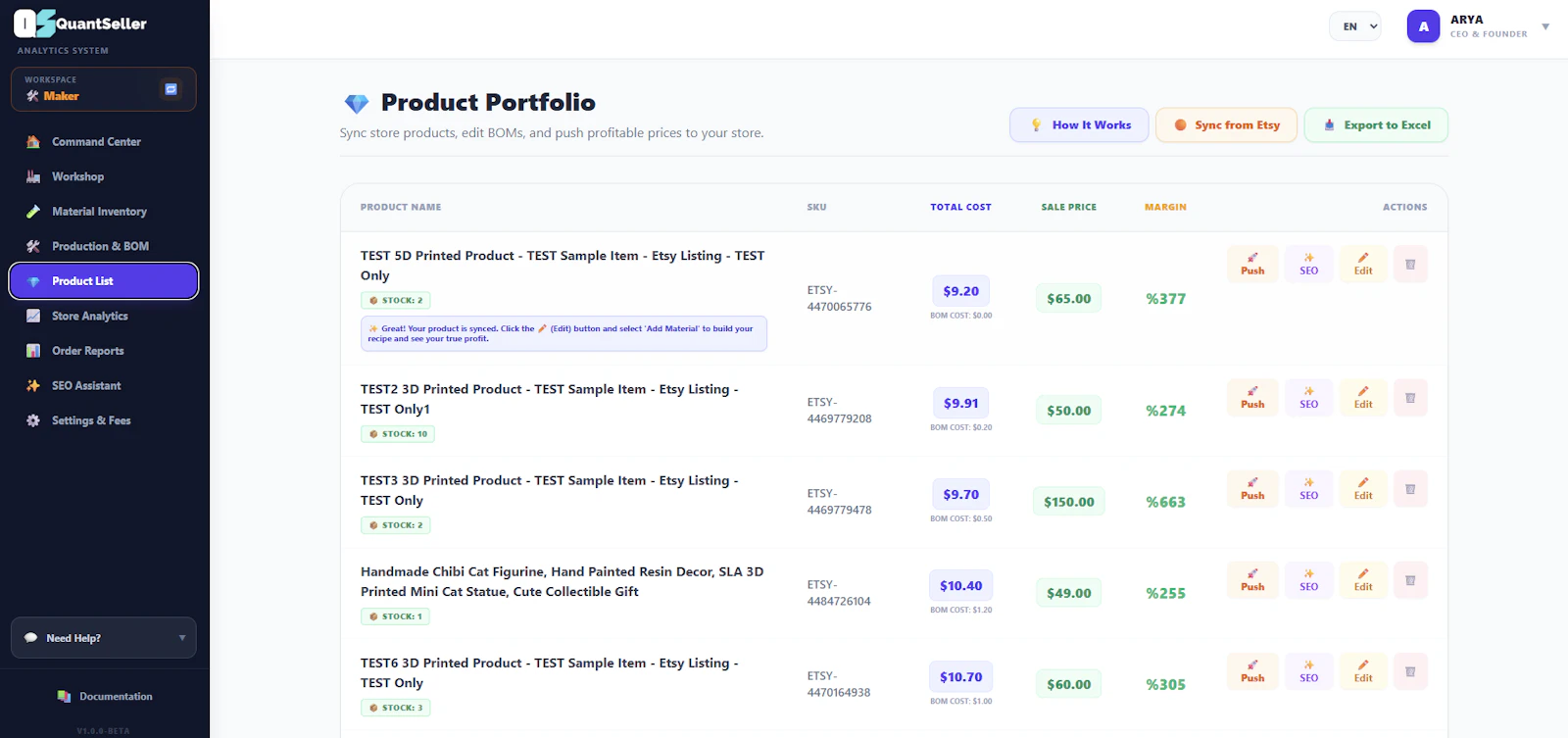1568x738 pixels.
Task: Delete the TEST2 3D Printed Product row
Action: (1410, 397)
